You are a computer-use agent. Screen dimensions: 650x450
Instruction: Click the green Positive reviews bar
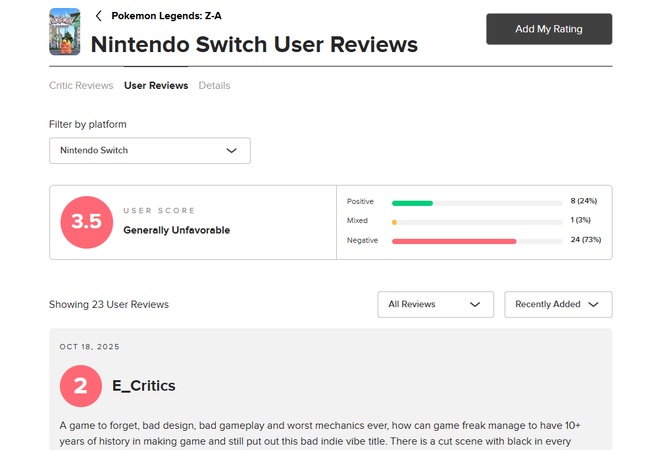412,202
